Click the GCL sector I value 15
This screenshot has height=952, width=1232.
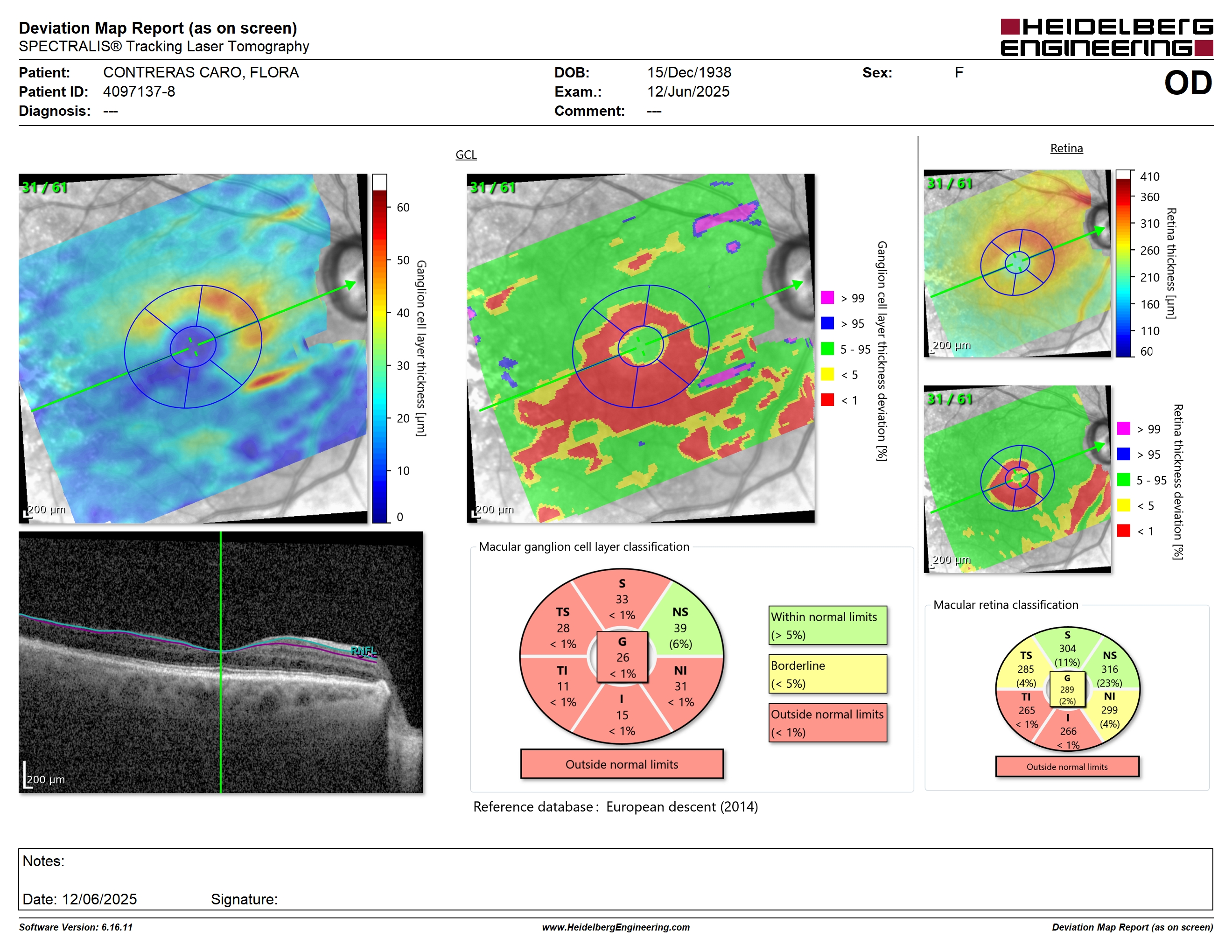point(622,715)
